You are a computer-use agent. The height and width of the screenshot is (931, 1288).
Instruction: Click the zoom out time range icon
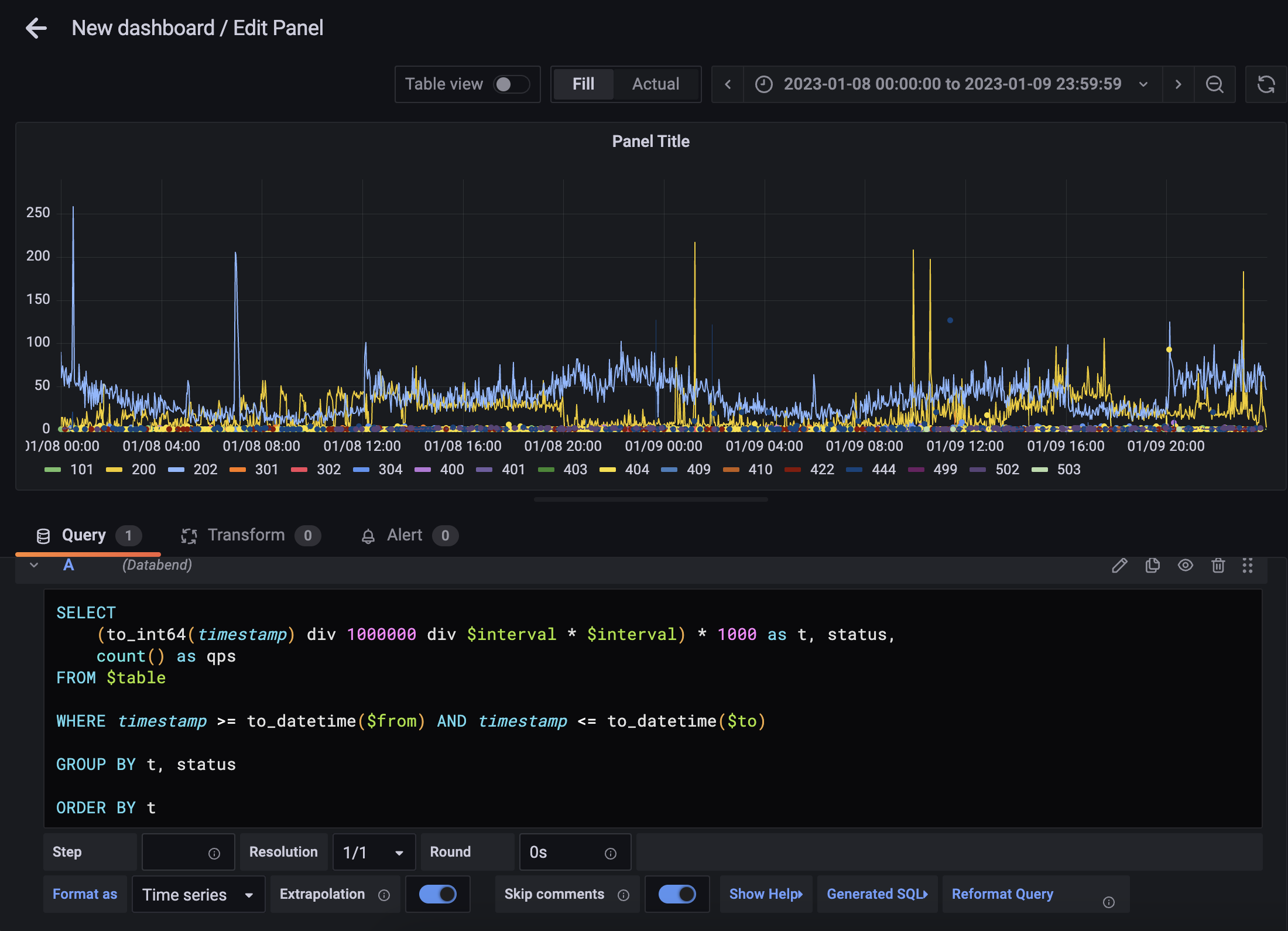coord(1214,84)
